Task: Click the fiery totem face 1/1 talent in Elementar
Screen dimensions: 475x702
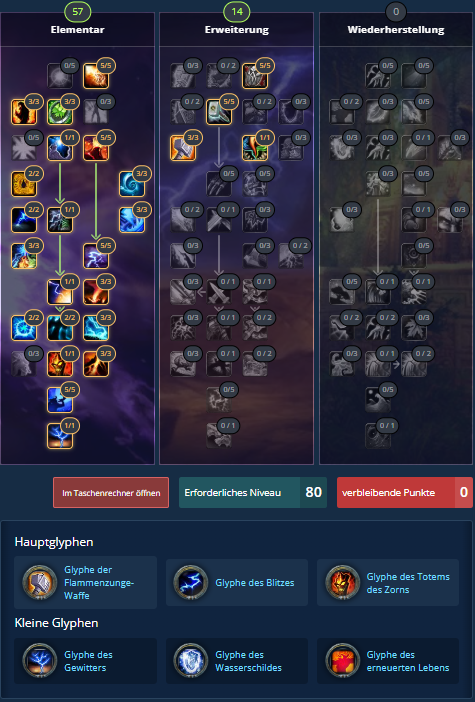Action: click(x=60, y=364)
